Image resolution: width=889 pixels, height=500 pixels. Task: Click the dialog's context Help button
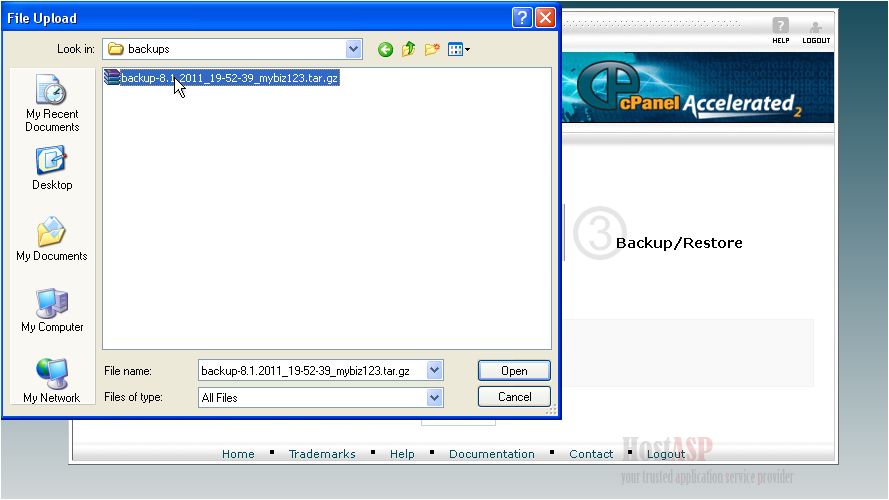tap(522, 18)
